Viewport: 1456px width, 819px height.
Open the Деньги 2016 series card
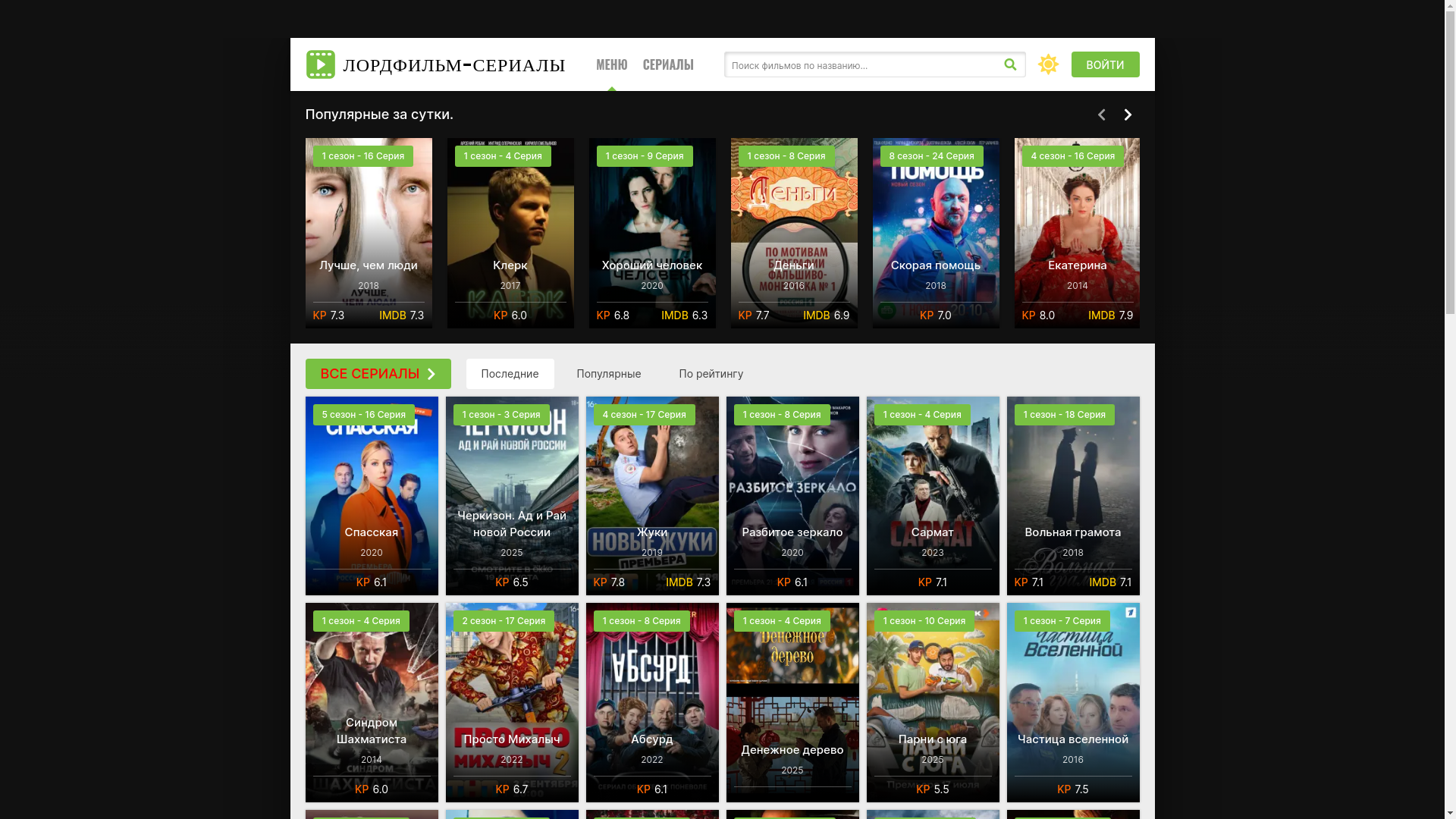[794, 233]
